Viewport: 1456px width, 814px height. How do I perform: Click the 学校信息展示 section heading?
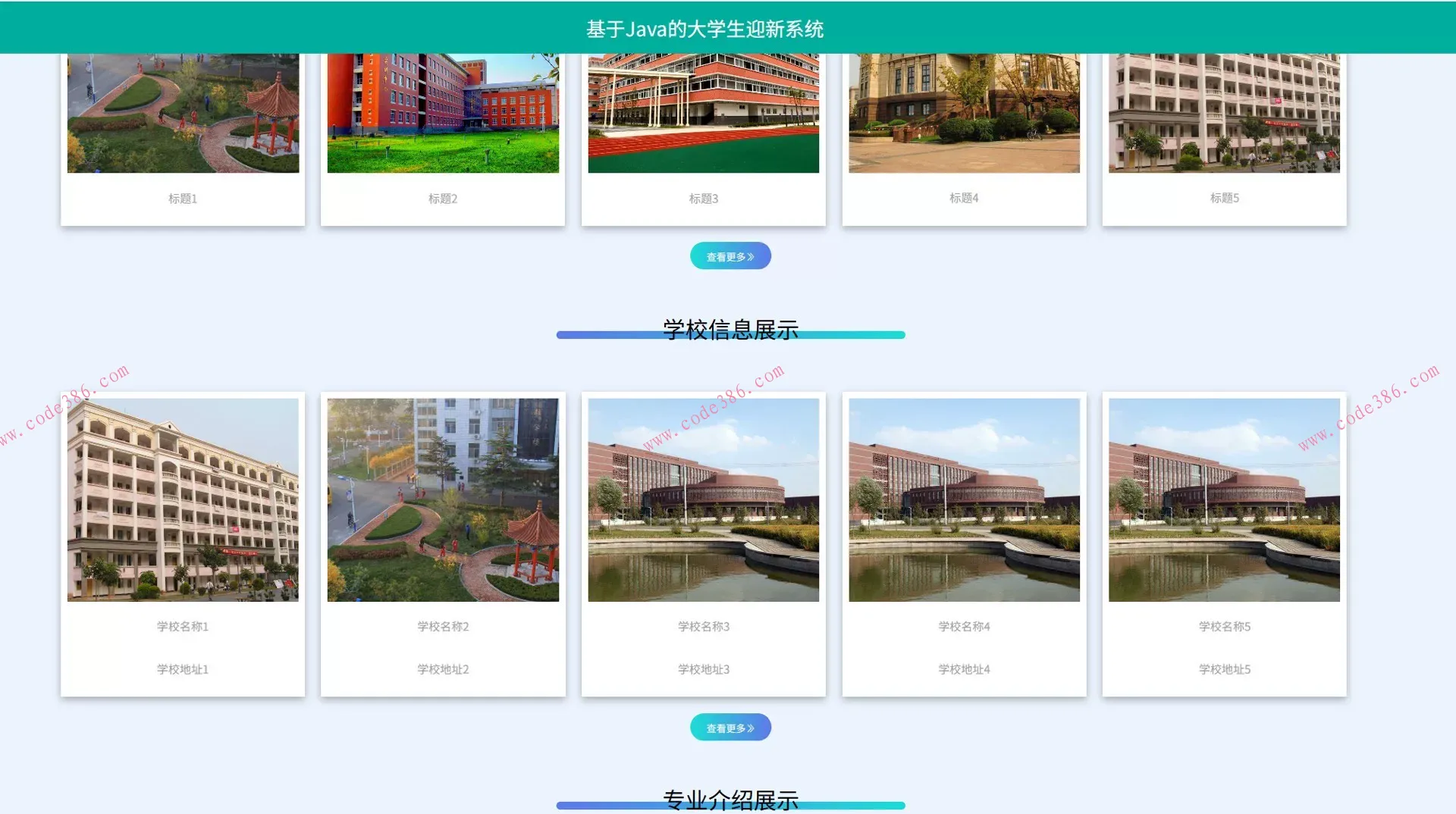click(x=730, y=330)
